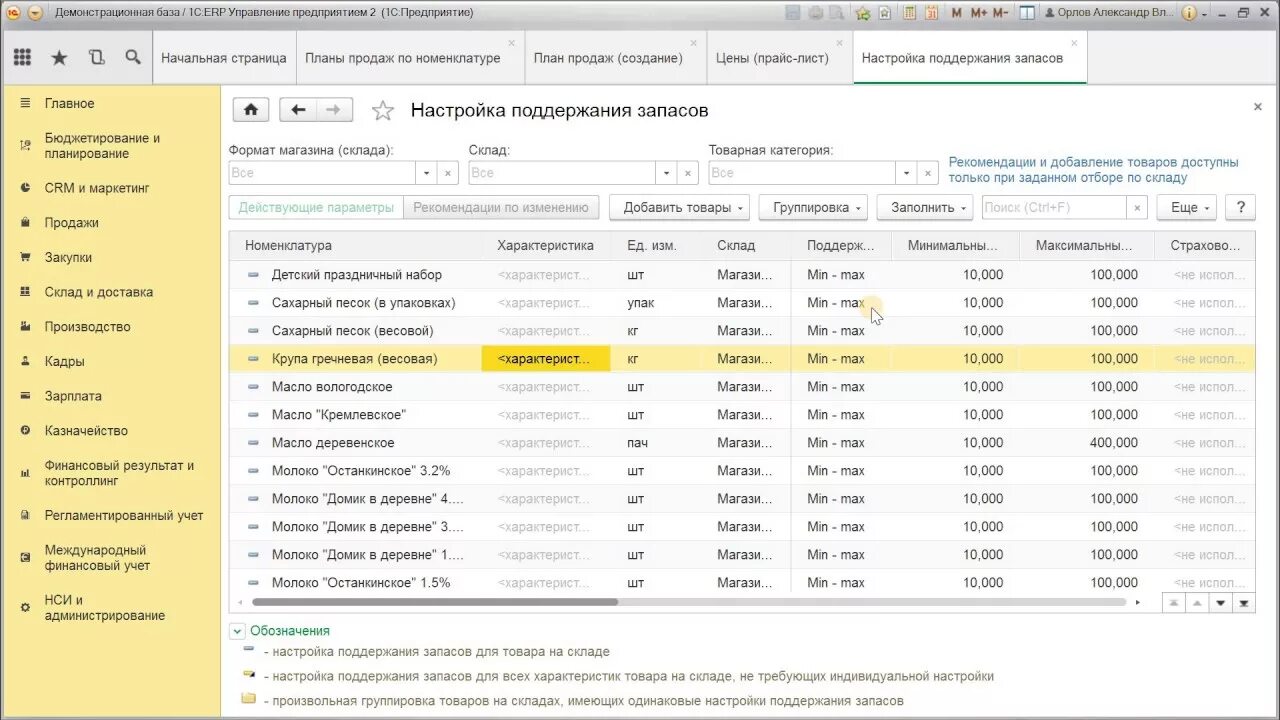1280x720 pixels.
Task: Close the Настройка поддержания запасов form with x
Action: (x=1257, y=106)
